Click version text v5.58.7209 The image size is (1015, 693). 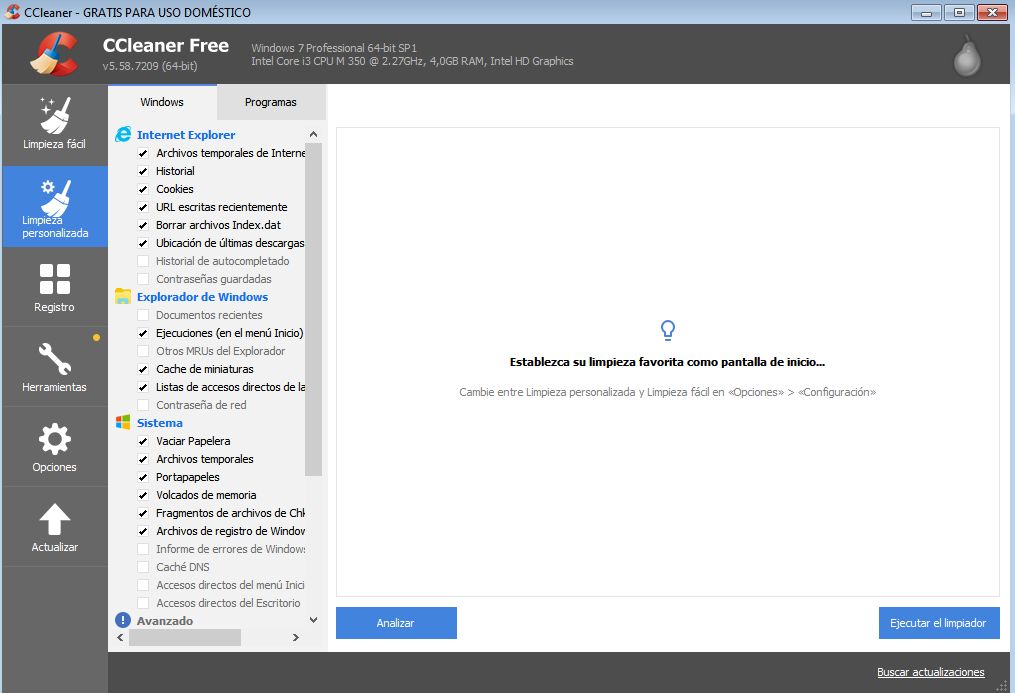click(x=150, y=66)
